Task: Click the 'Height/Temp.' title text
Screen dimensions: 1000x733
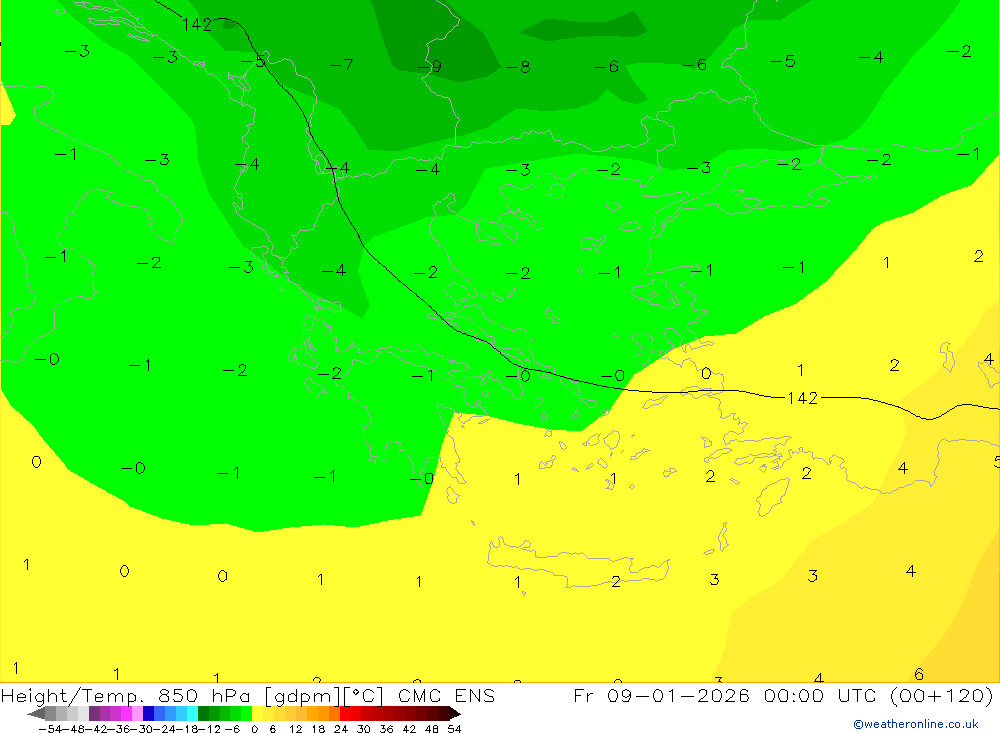Action: point(73,696)
